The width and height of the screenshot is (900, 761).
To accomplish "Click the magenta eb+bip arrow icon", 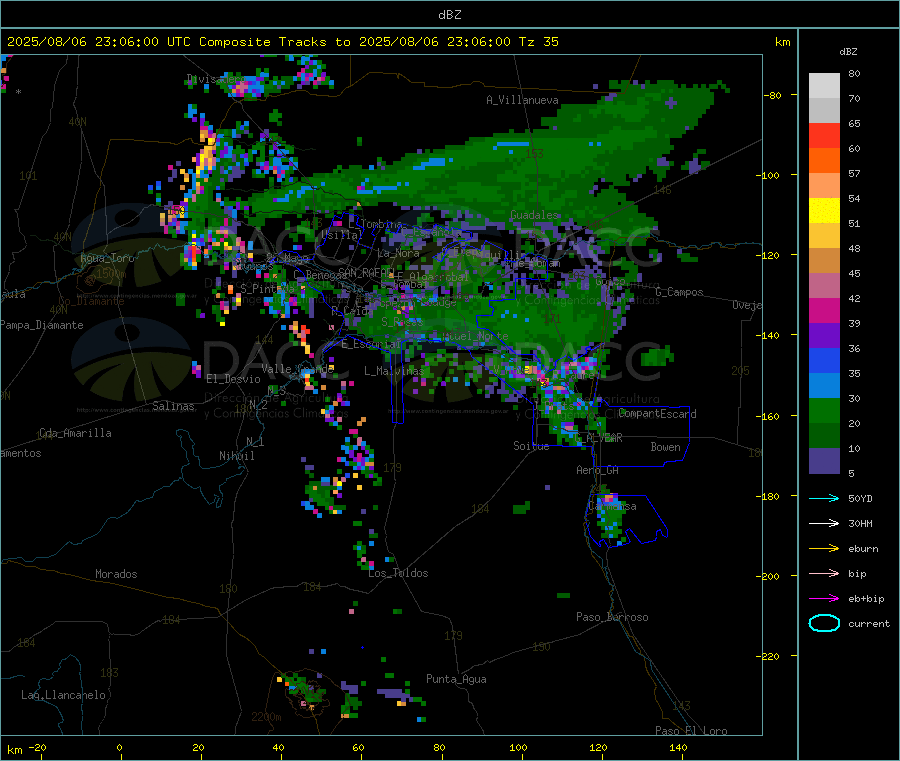I will point(824,599).
